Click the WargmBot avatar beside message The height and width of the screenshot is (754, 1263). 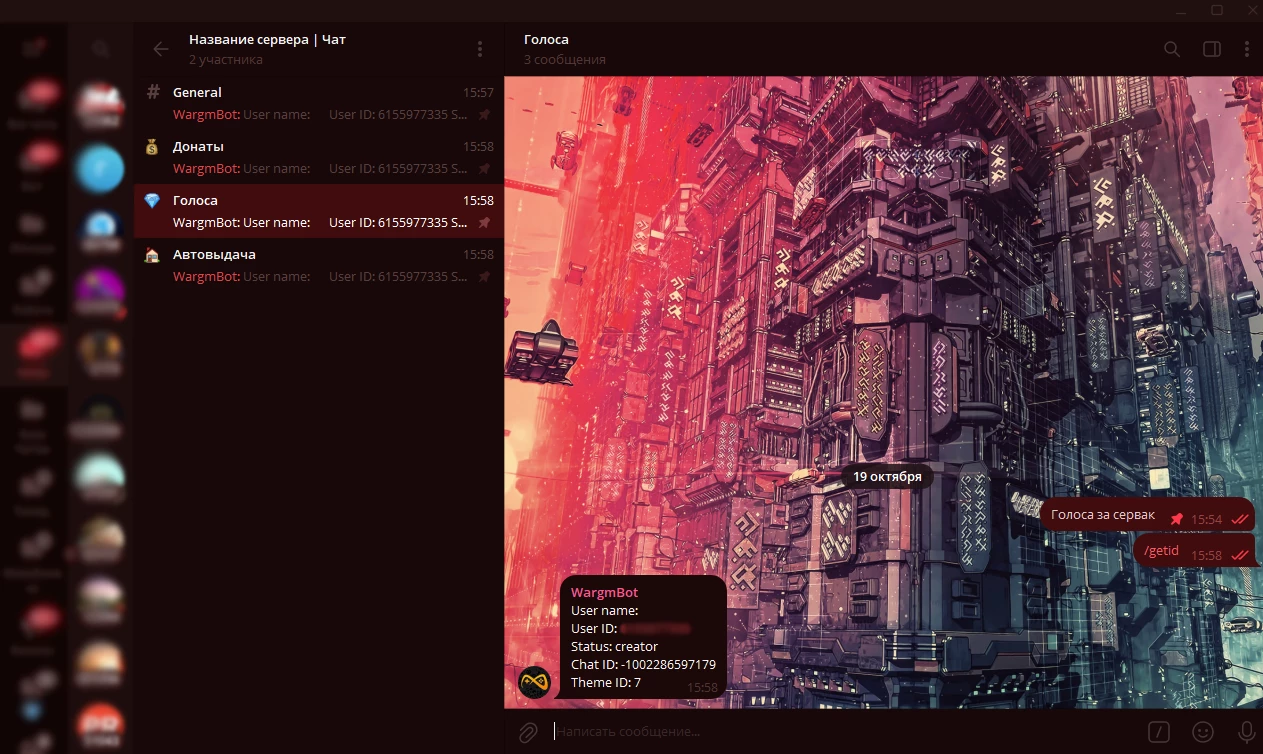(535, 682)
